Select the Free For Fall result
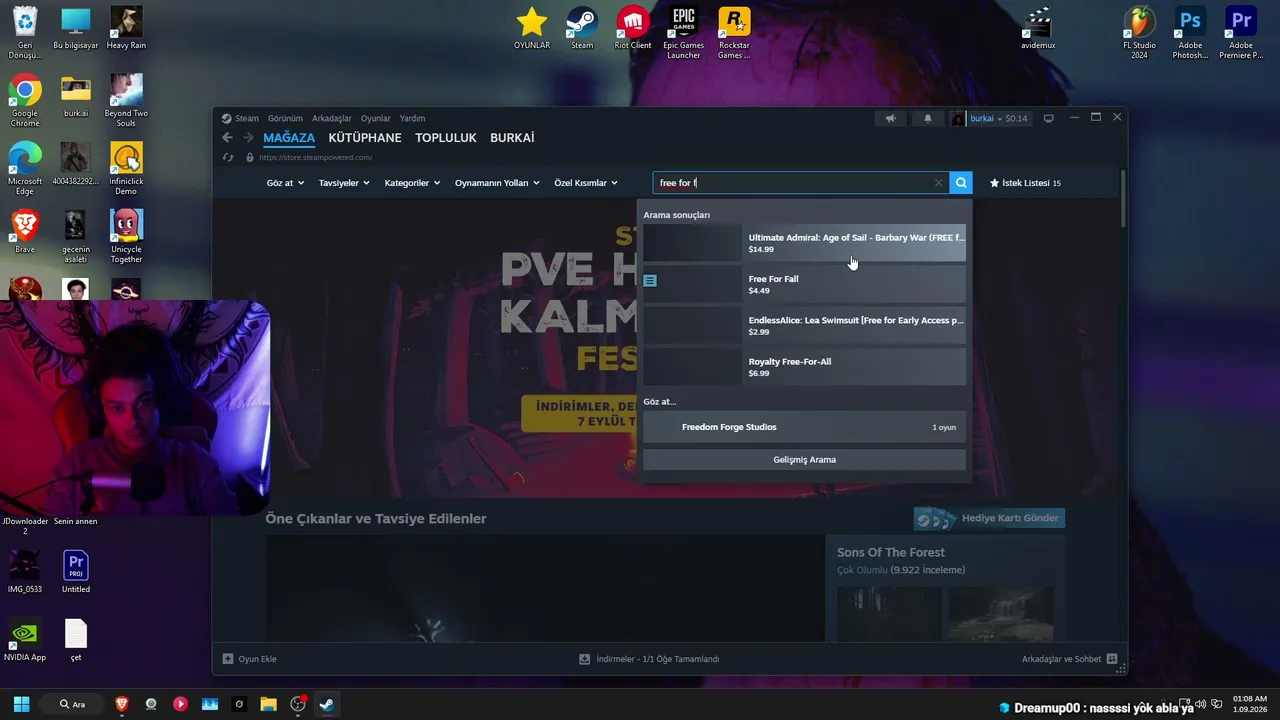The height and width of the screenshot is (720, 1280). pyautogui.click(x=804, y=284)
